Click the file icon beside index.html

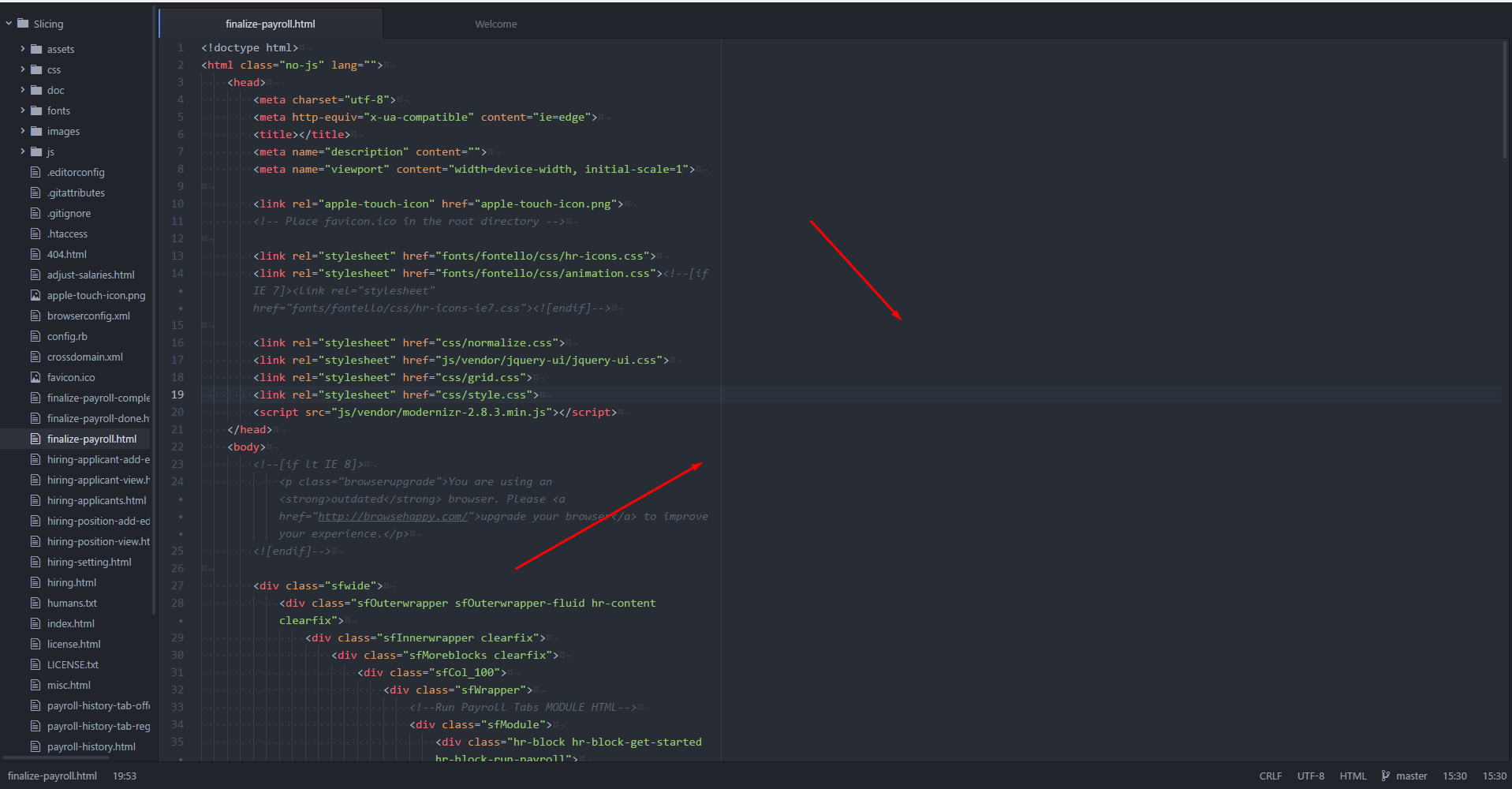pyautogui.click(x=35, y=623)
